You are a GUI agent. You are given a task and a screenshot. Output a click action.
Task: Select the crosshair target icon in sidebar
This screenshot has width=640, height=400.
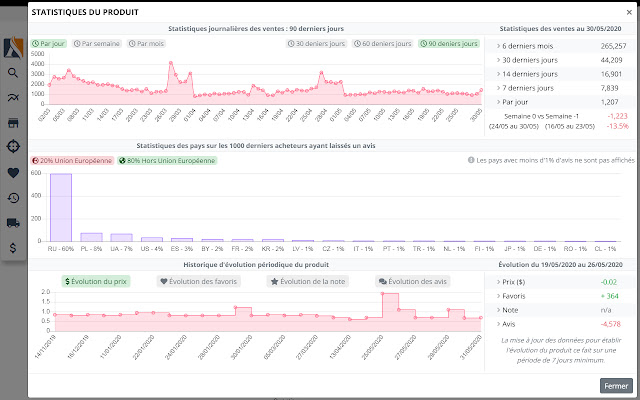coord(14,147)
